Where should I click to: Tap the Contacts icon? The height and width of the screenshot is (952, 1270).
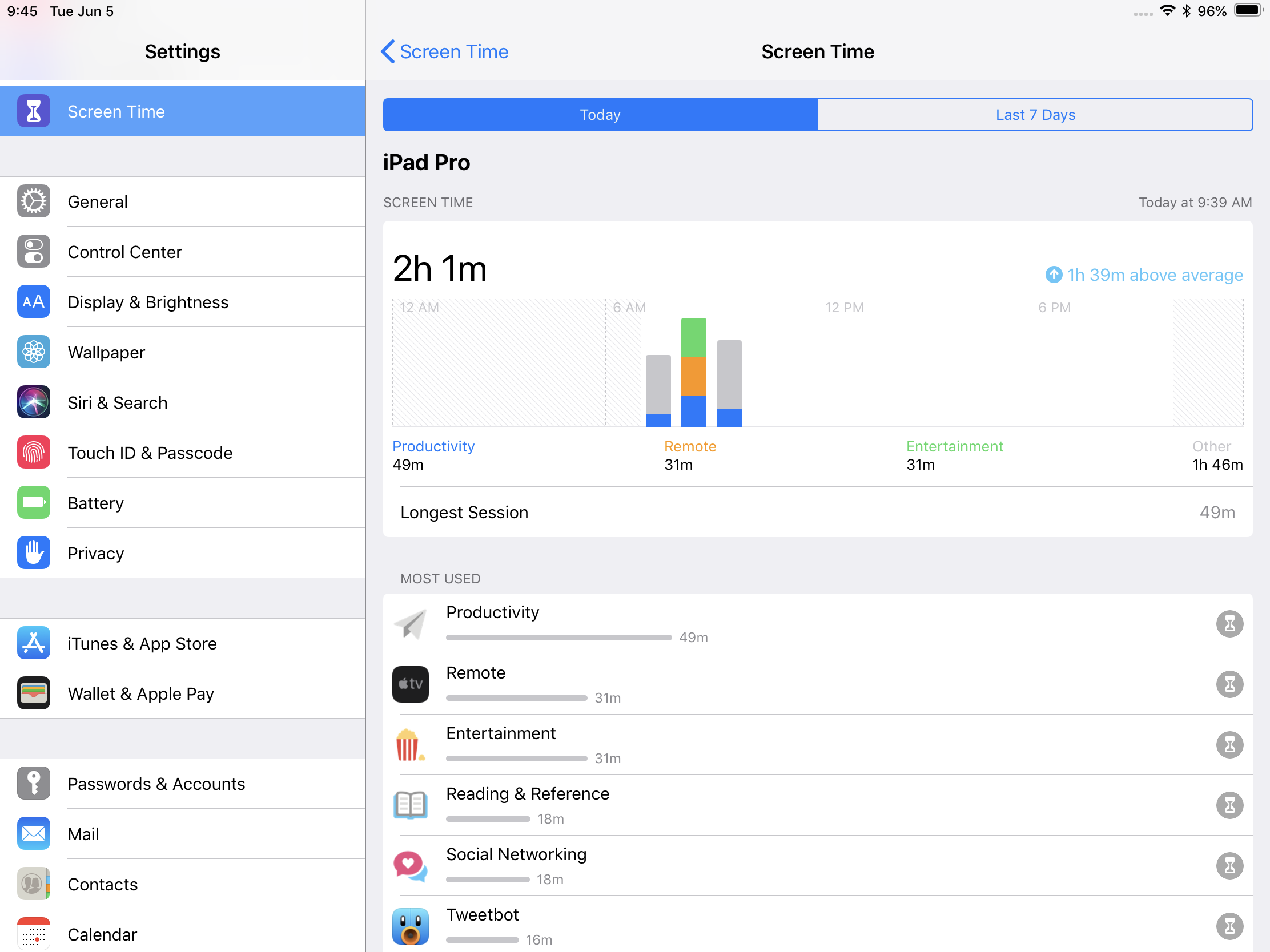pos(33,884)
